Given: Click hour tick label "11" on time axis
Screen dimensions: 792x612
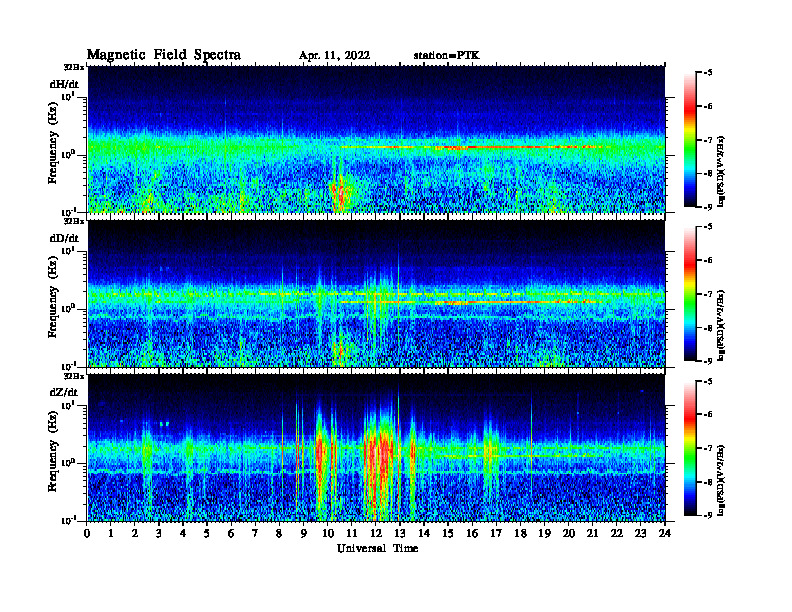Looking at the screenshot, I should [352, 534].
